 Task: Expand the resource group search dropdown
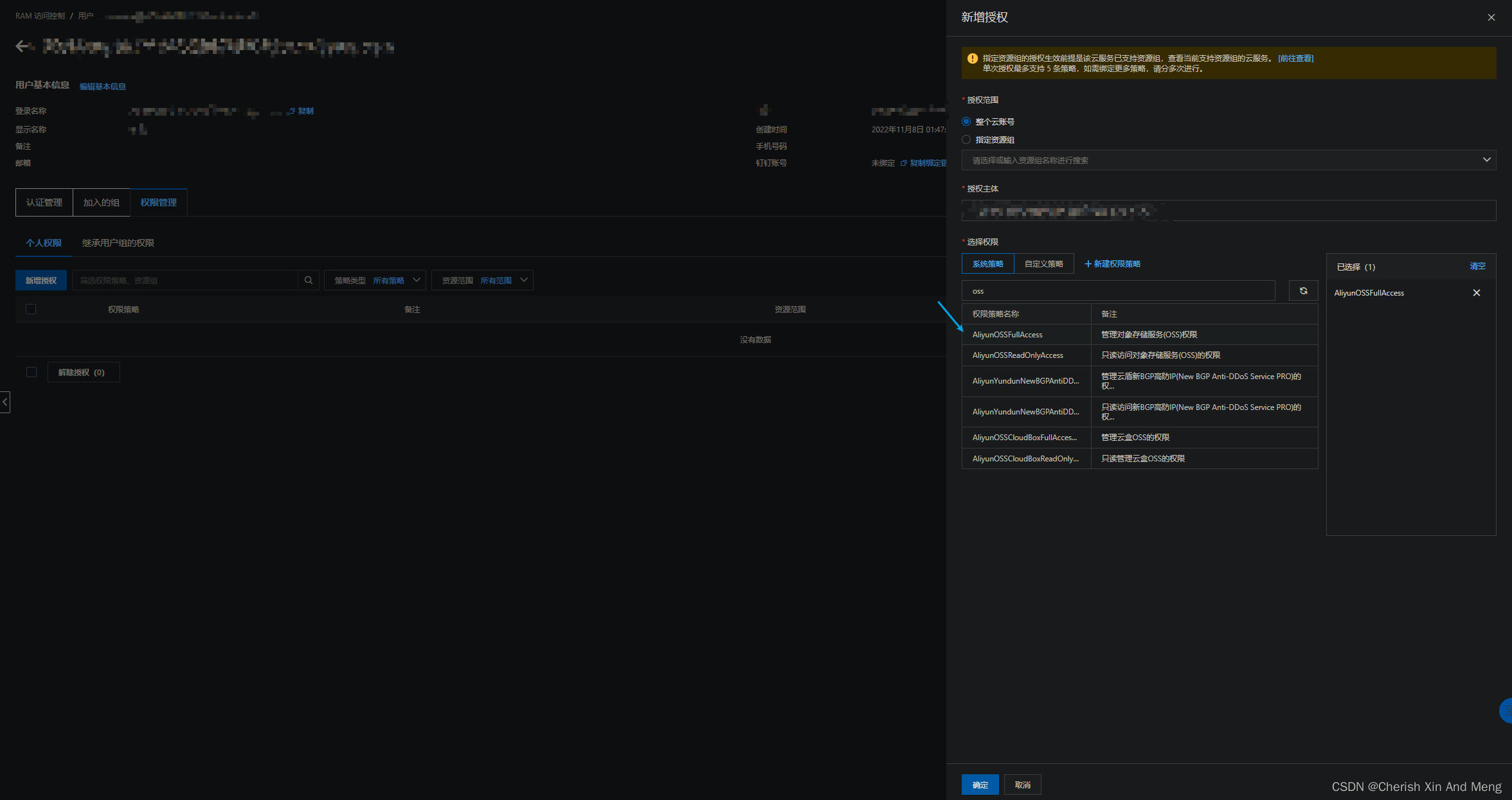[1486, 160]
